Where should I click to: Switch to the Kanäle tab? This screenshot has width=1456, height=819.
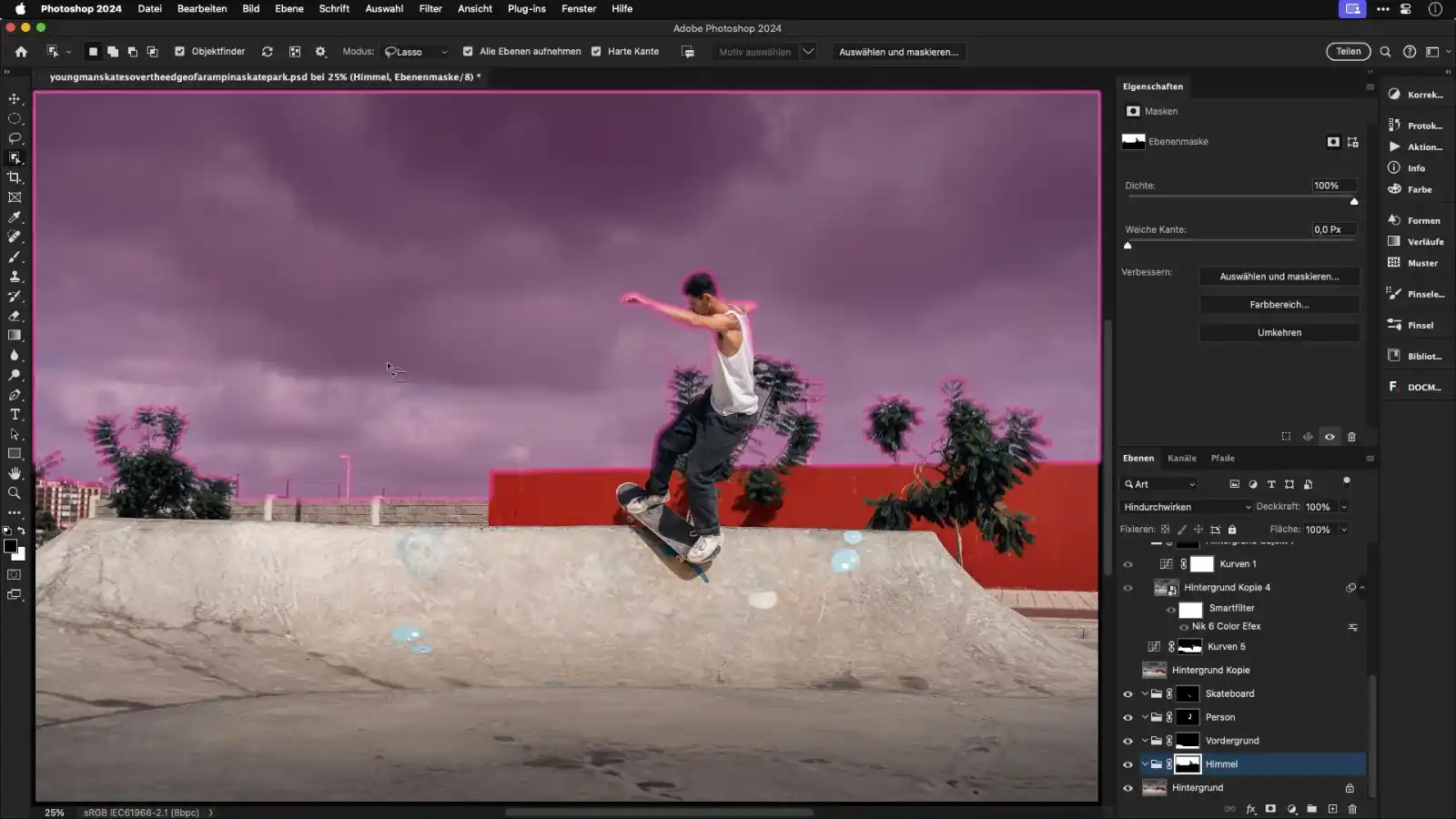pyautogui.click(x=1182, y=458)
